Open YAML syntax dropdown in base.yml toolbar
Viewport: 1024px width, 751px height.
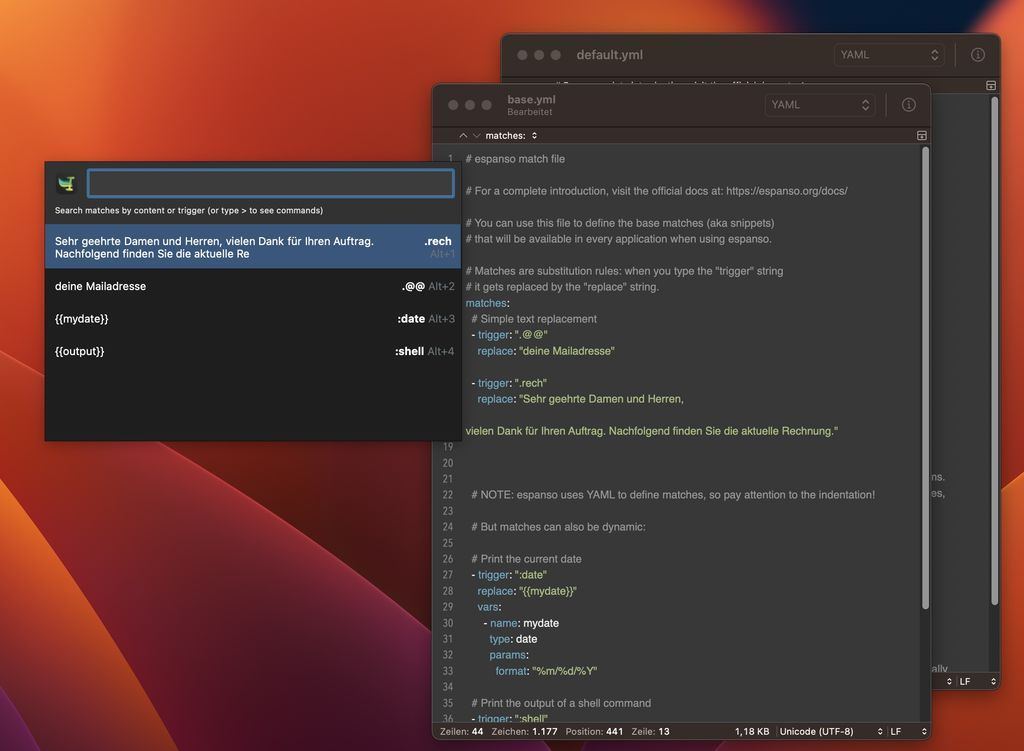click(x=820, y=105)
